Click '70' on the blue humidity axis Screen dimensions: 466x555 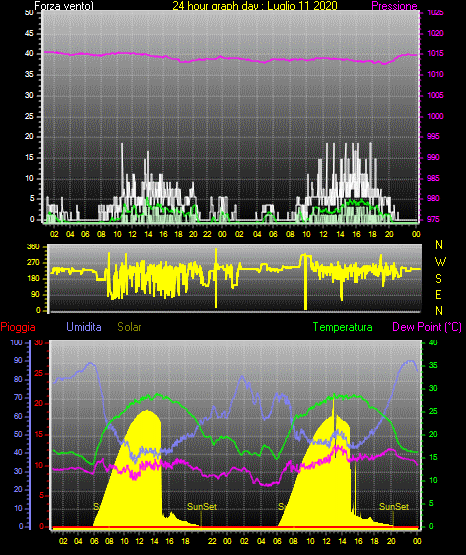pyautogui.click(x=18, y=397)
